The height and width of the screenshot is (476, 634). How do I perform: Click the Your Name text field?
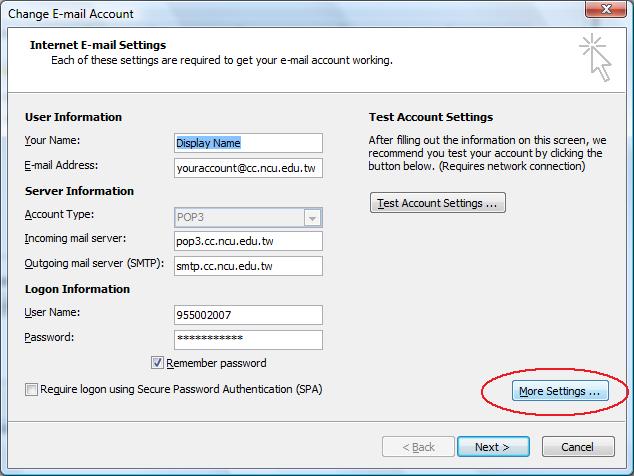(x=248, y=143)
